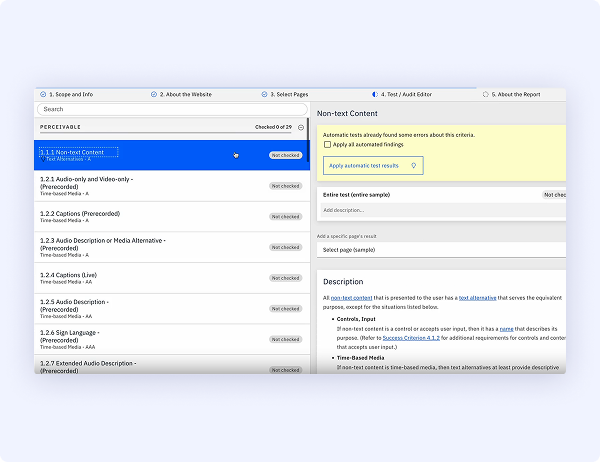Click the checkmark icon beside About the Website
600x462 pixels.
tap(154, 94)
